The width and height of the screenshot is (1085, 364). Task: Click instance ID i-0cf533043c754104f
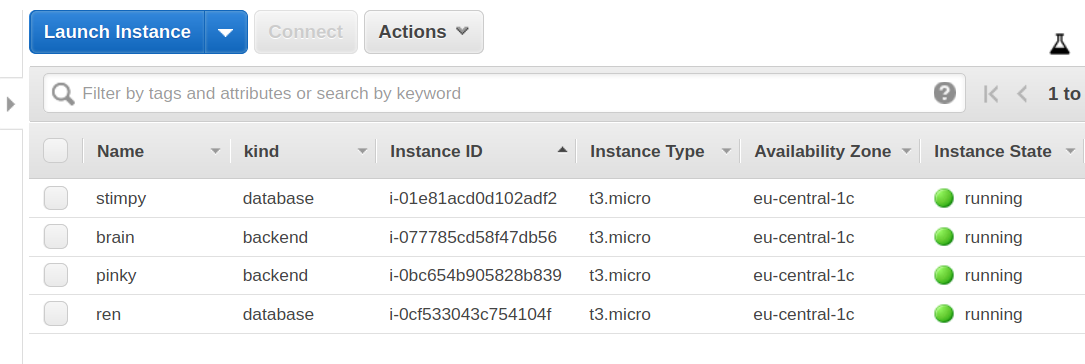(x=470, y=314)
